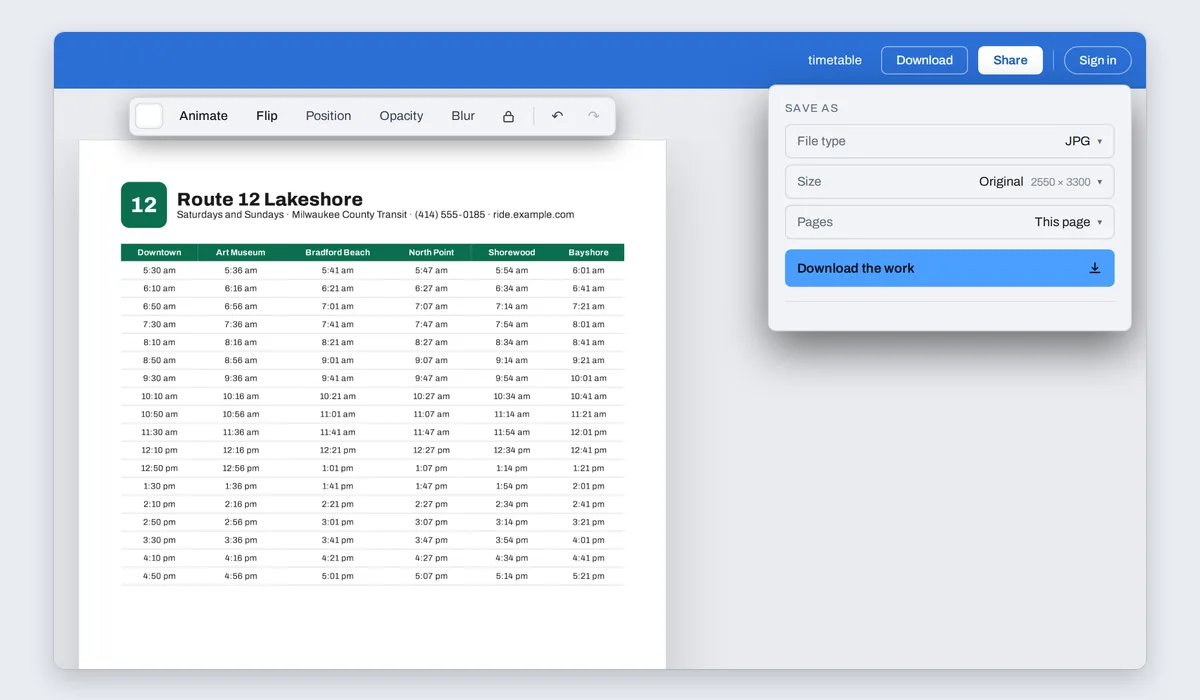Click the 3:36 pm Art Museum cell
This screenshot has height=700, width=1200.
pyautogui.click(x=241, y=541)
